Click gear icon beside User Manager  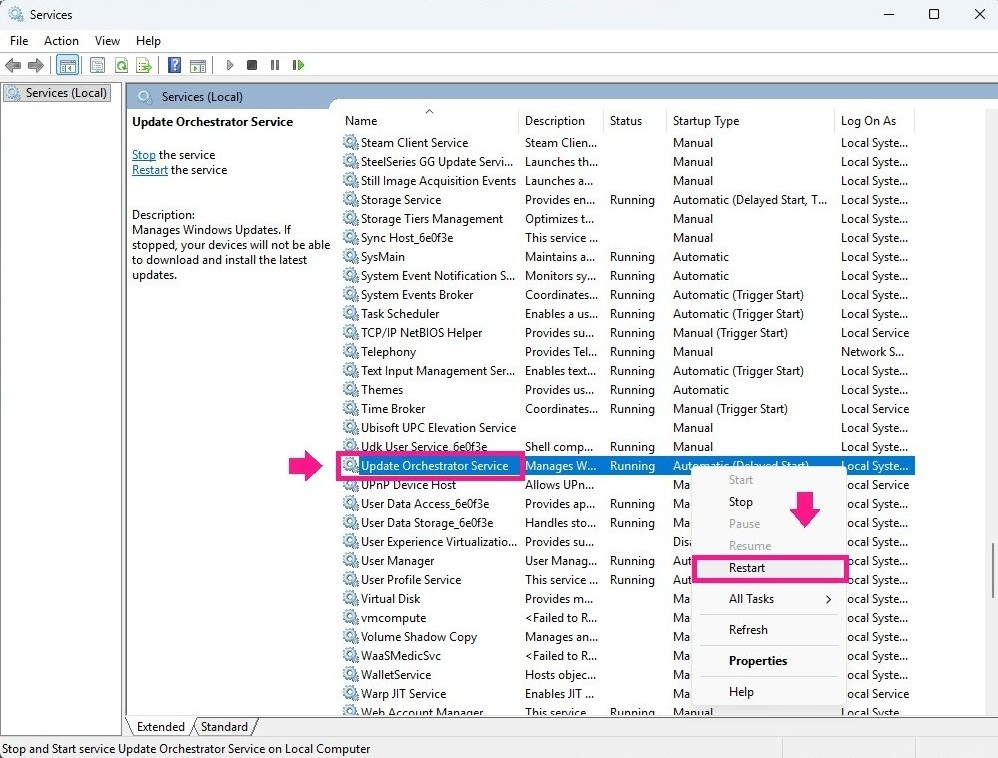pyautogui.click(x=350, y=560)
